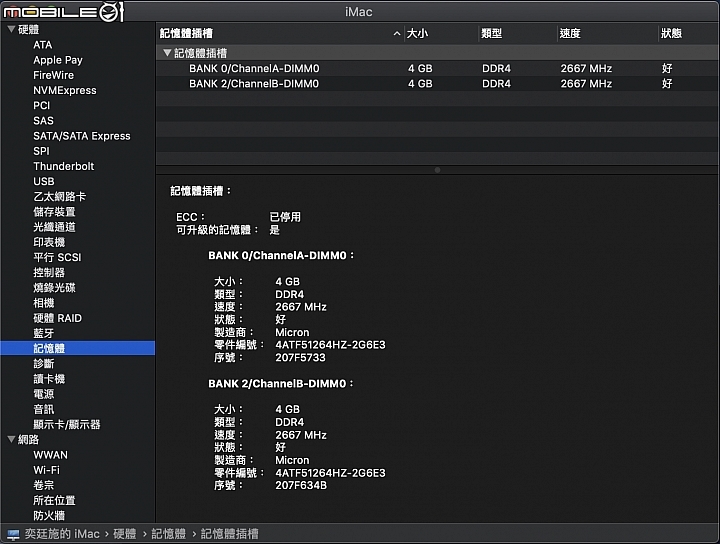Select Apple Pay in the sidebar
Image resolution: width=720 pixels, height=544 pixels.
click(58, 60)
